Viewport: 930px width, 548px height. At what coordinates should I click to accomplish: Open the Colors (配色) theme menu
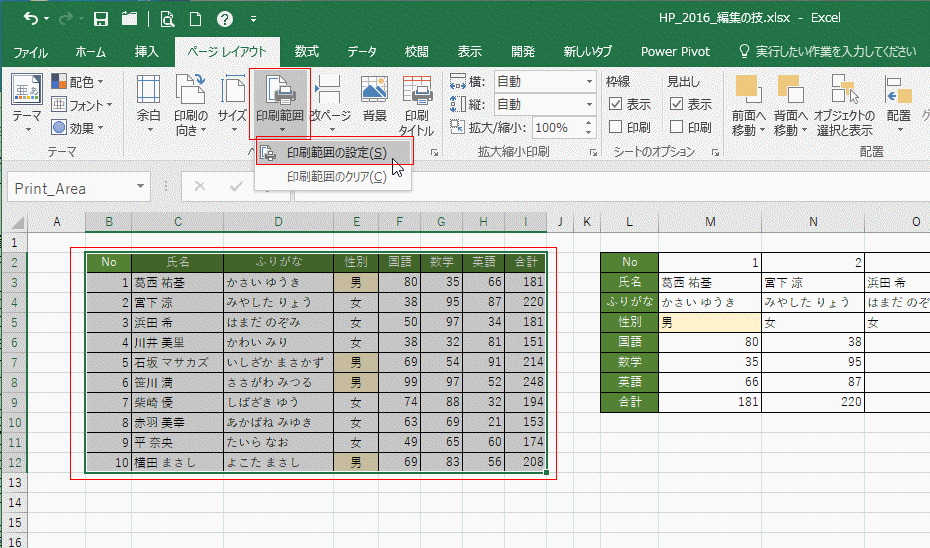(80, 82)
